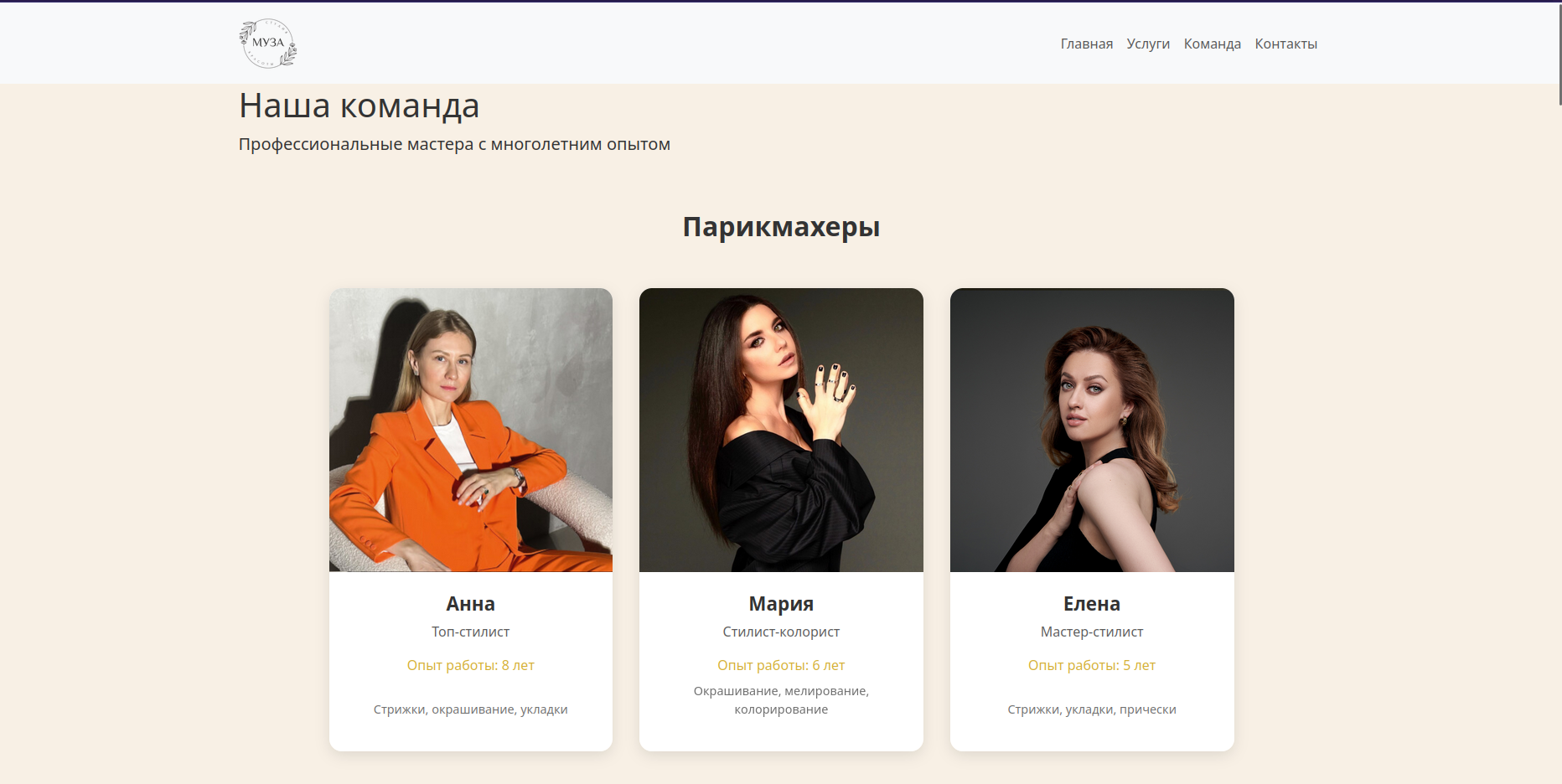Open the Контакты navigation link

click(x=1285, y=44)
